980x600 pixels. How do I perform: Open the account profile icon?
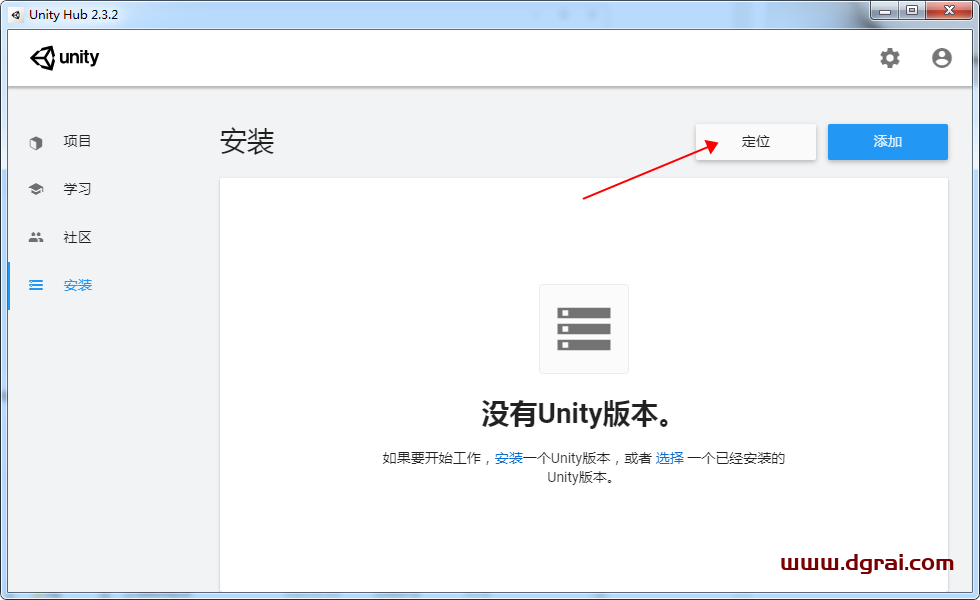941,58
